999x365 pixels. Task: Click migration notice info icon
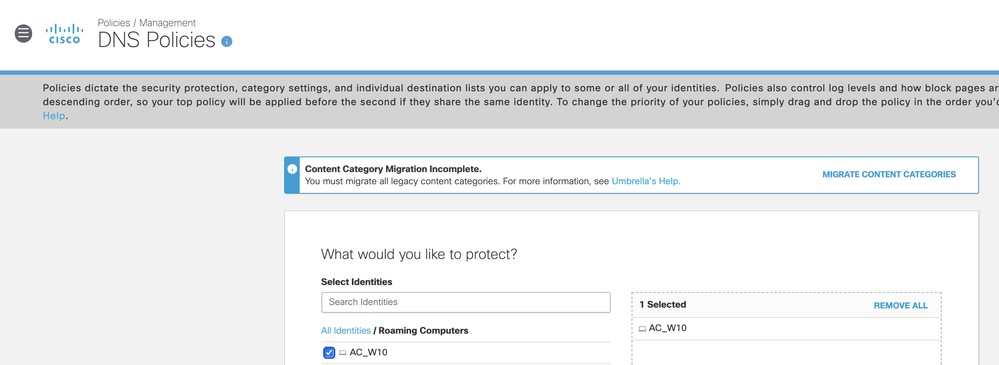click(292, 169)
